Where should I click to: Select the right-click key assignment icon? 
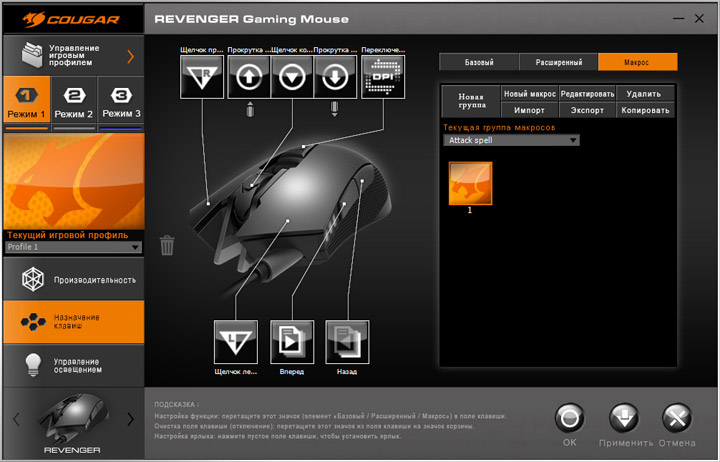coord(202,77)
